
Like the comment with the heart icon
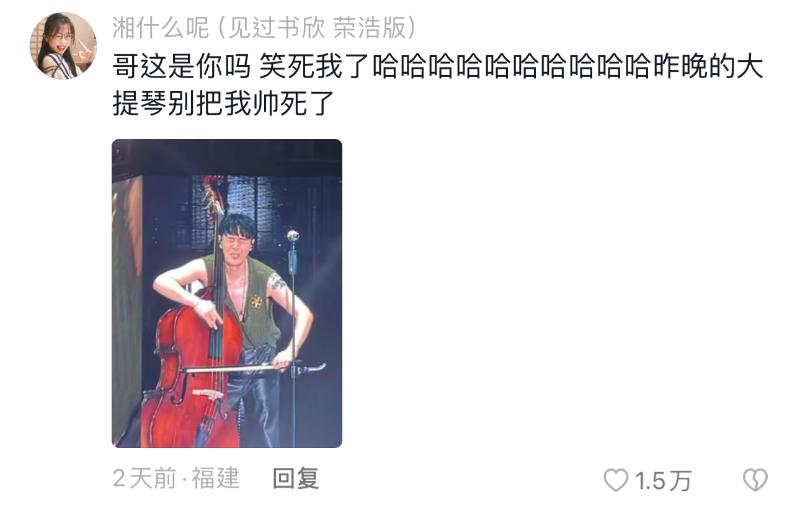tap(616, 480)
